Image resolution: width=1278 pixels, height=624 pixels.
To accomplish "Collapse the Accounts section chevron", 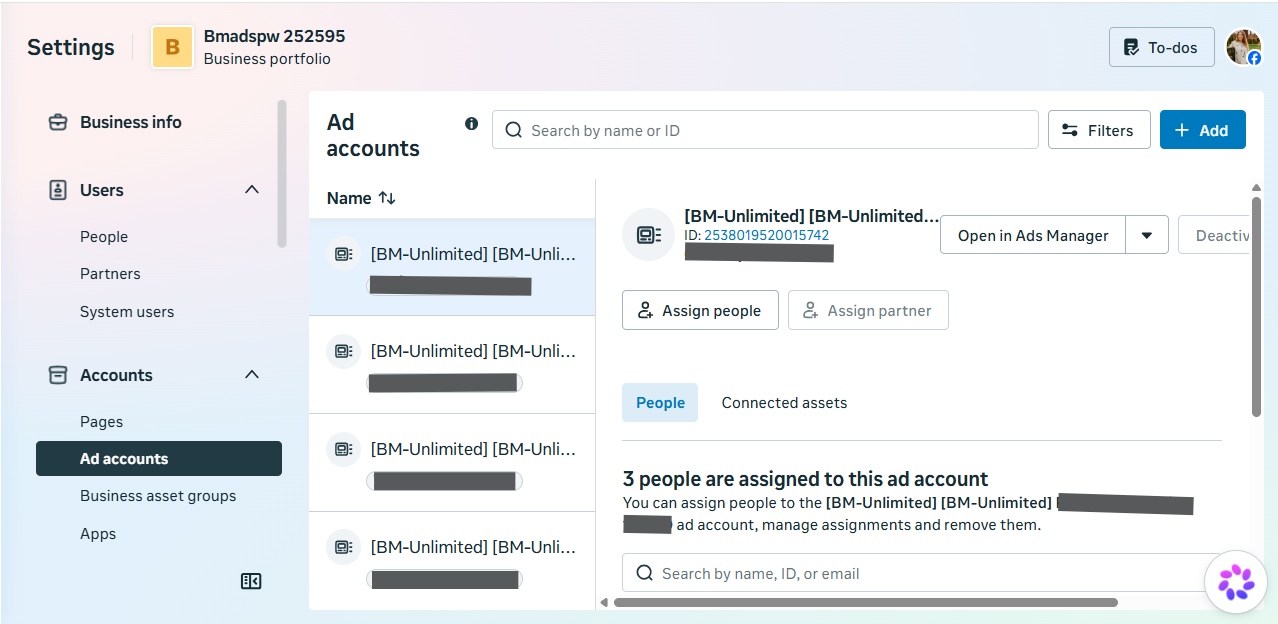I will 252,375.
